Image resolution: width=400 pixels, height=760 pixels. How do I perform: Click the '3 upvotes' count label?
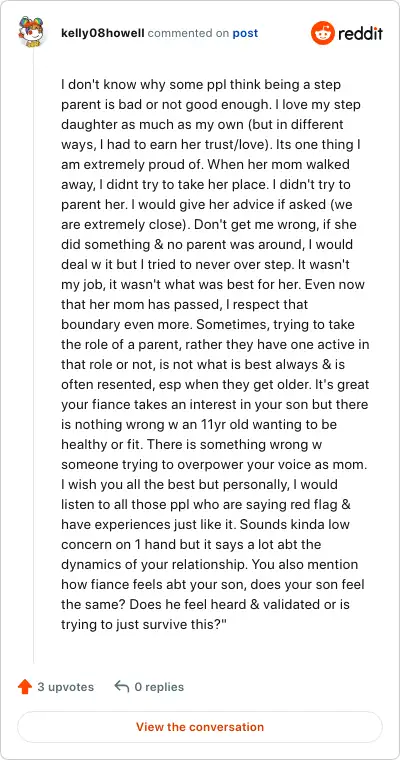(x=66, y=687)
